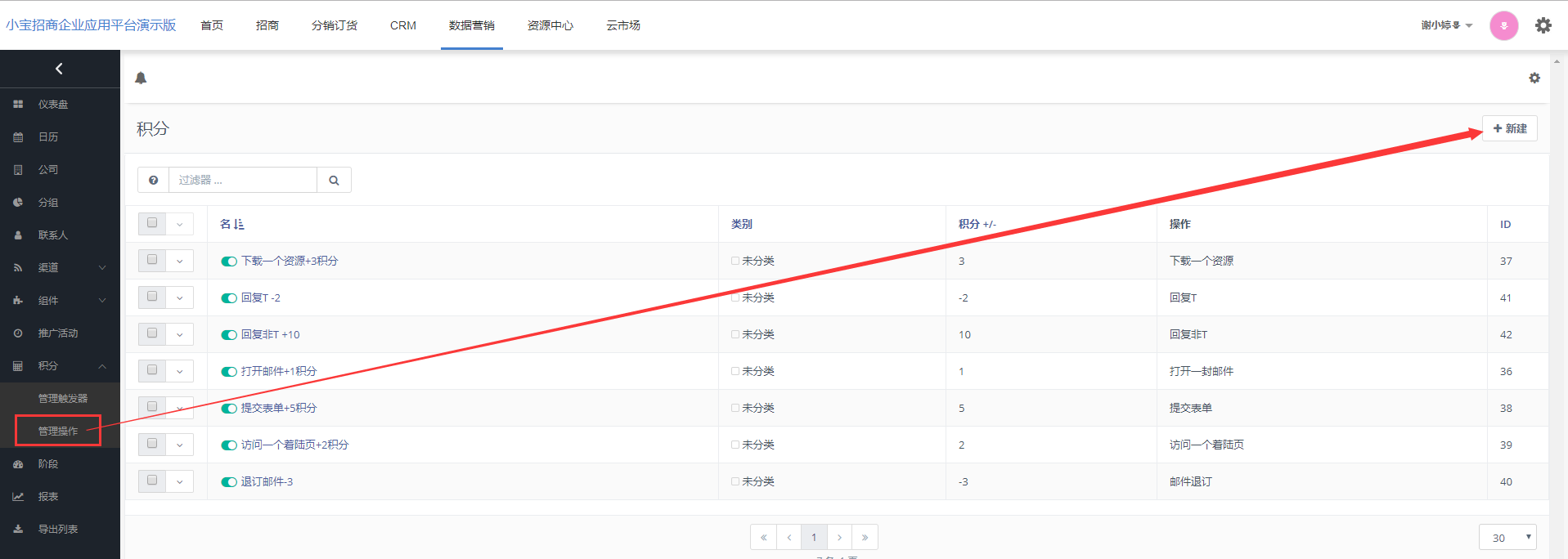Select 管理触发器 in the sidebar
The width and height of the screenshot is (1568, 559).
[62, 399]
